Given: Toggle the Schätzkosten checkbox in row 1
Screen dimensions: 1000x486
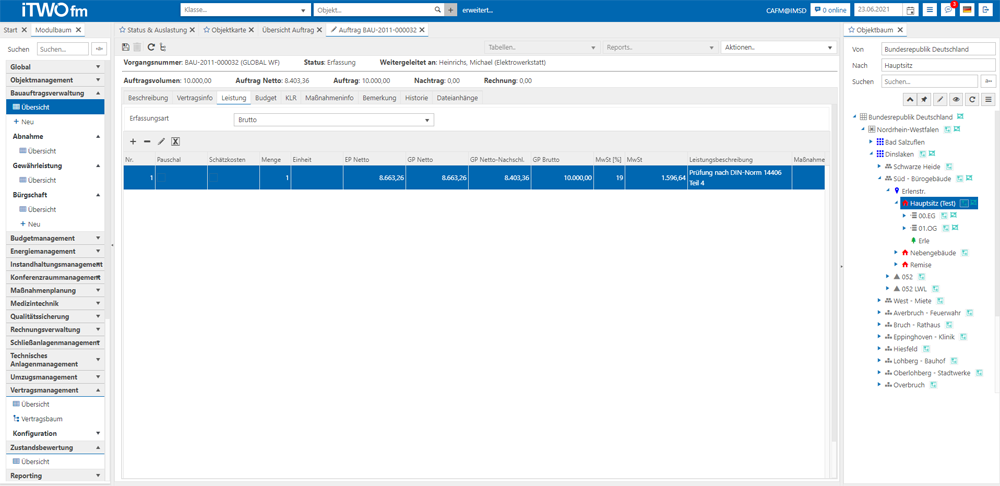Looking at the screenshot, I should tap(213, 178).
